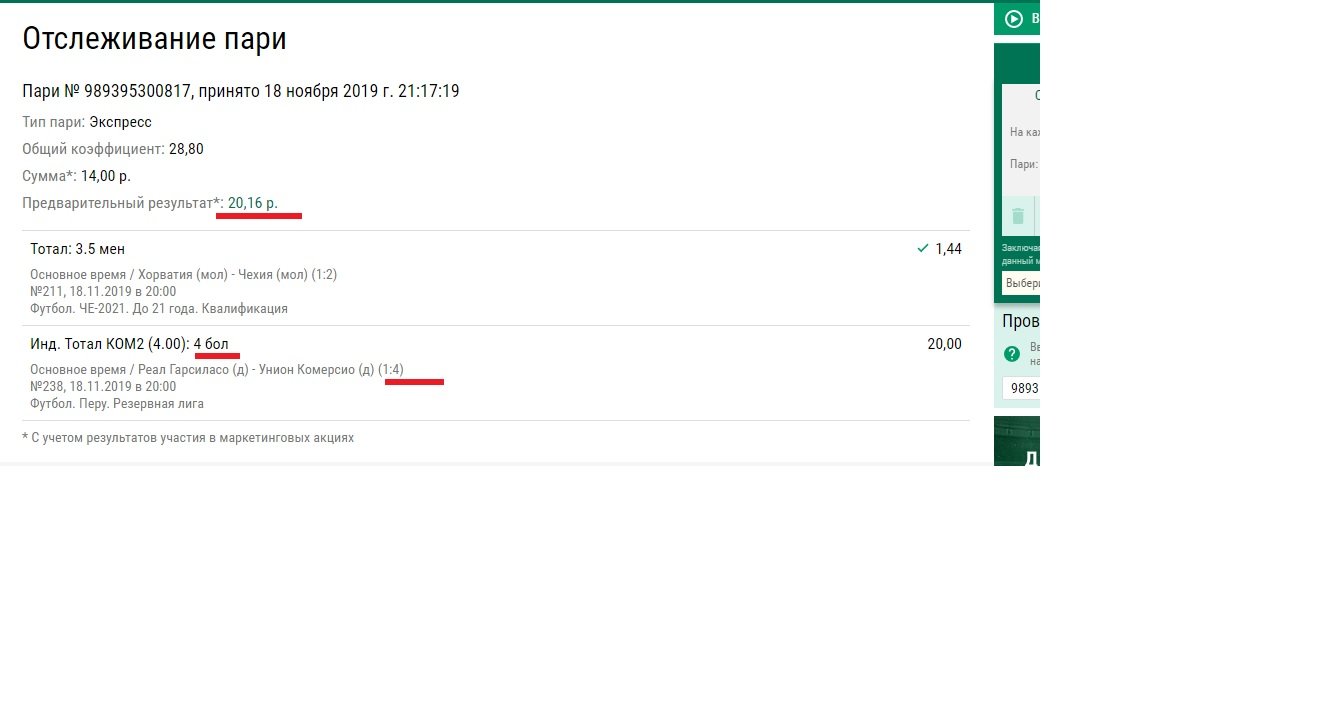Select the 'Тотал: 3.5 мен' bet title
Image resolution: width=1320 pixels, height=724 pixels.
77,249
